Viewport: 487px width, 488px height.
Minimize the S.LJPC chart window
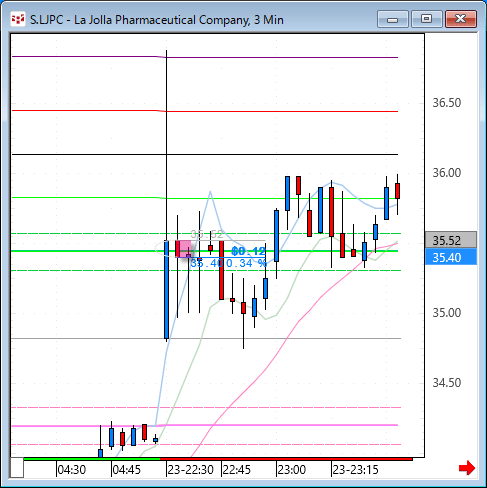click(393, 19)
